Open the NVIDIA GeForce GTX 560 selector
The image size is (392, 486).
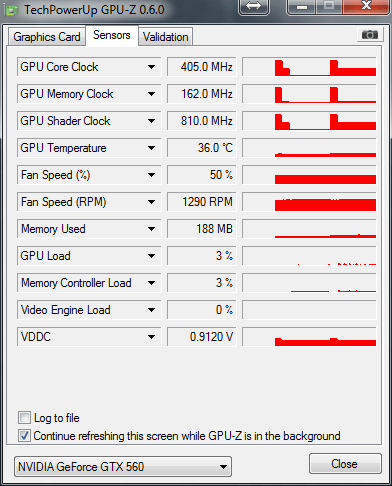[123, 467]
